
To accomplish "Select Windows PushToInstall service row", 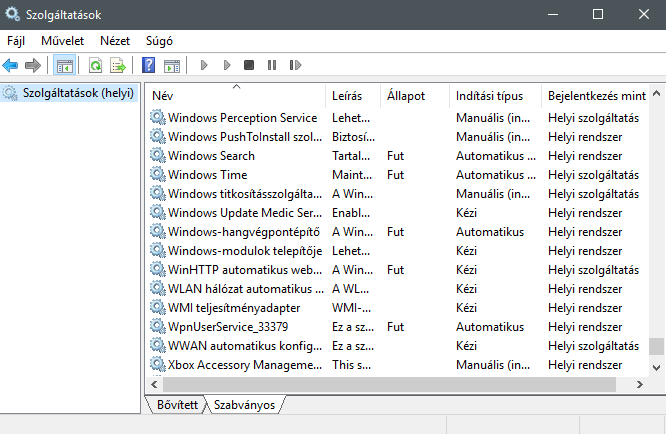I will [x=398, y=137].
